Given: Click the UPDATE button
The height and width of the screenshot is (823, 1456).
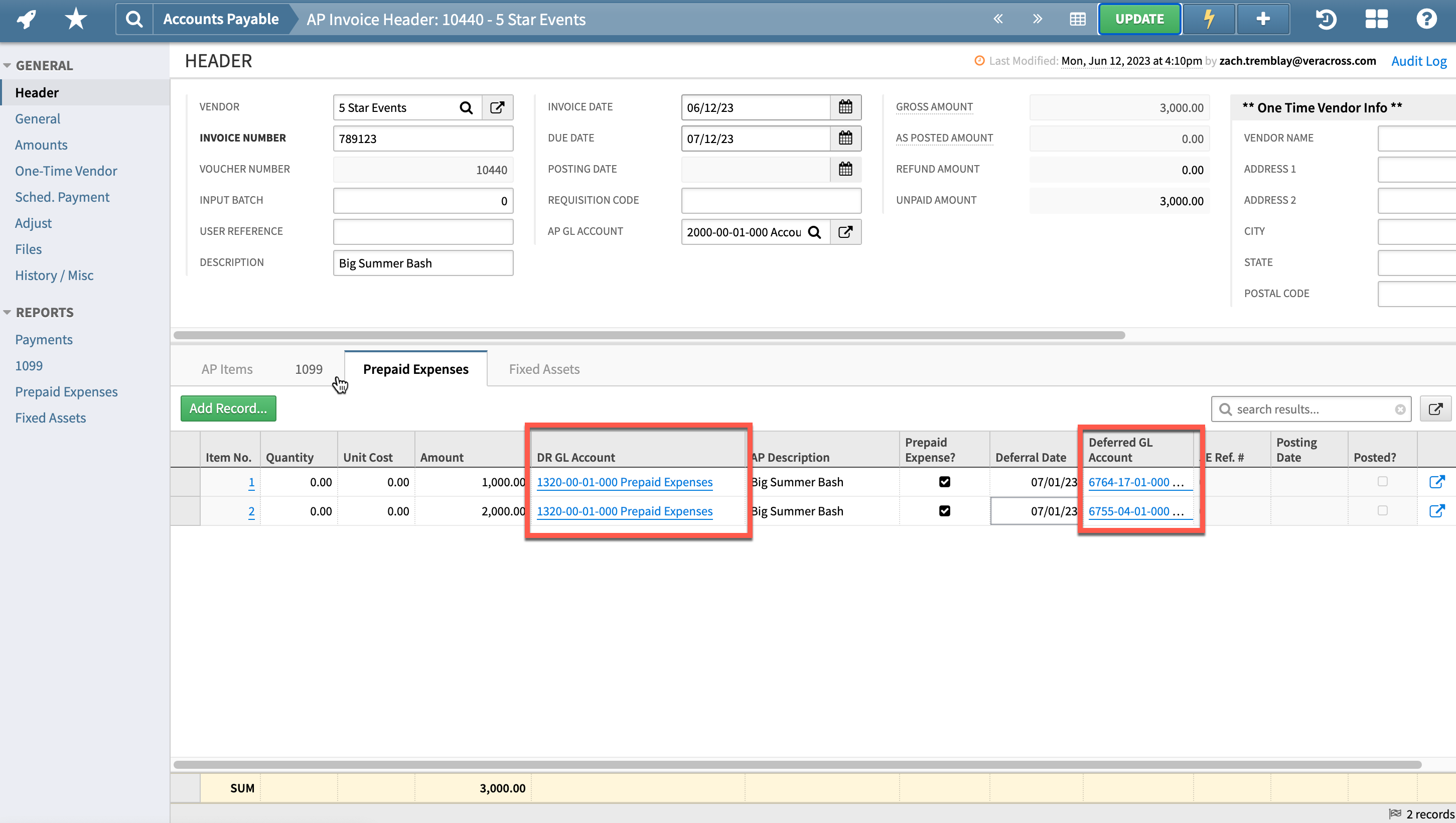Looking at the screenshot, I should pos(1139,19).
